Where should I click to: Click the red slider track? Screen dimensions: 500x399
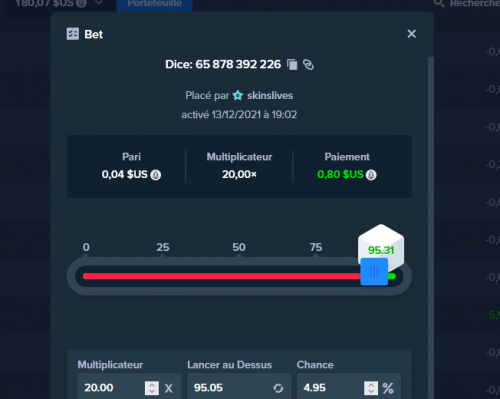click(x=222, y=276)
